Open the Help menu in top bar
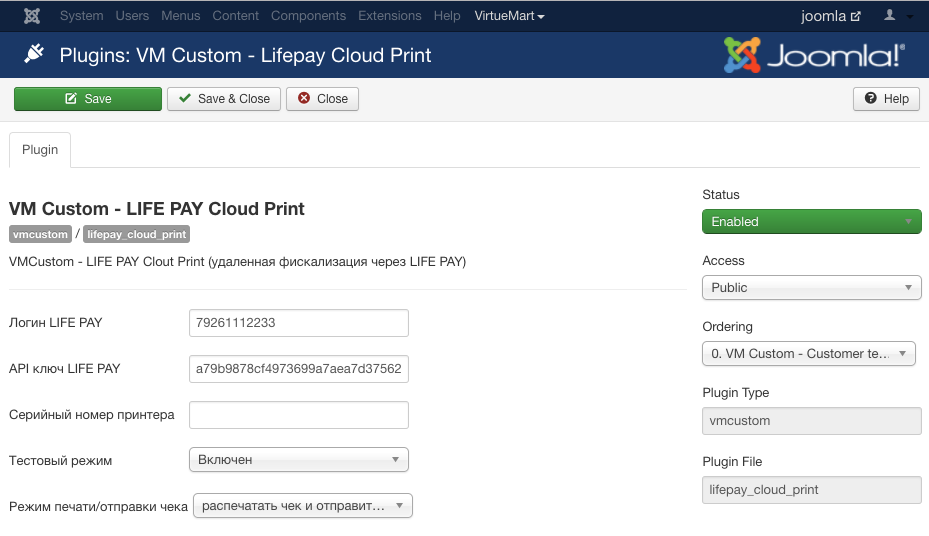This screenshot has height=536, width=929. 447,16
